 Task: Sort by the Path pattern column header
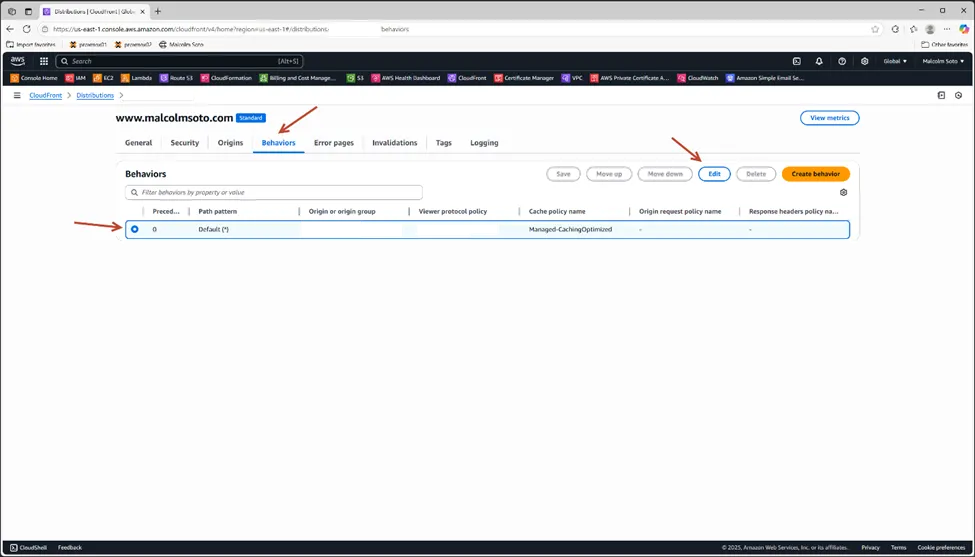(218, 211)
